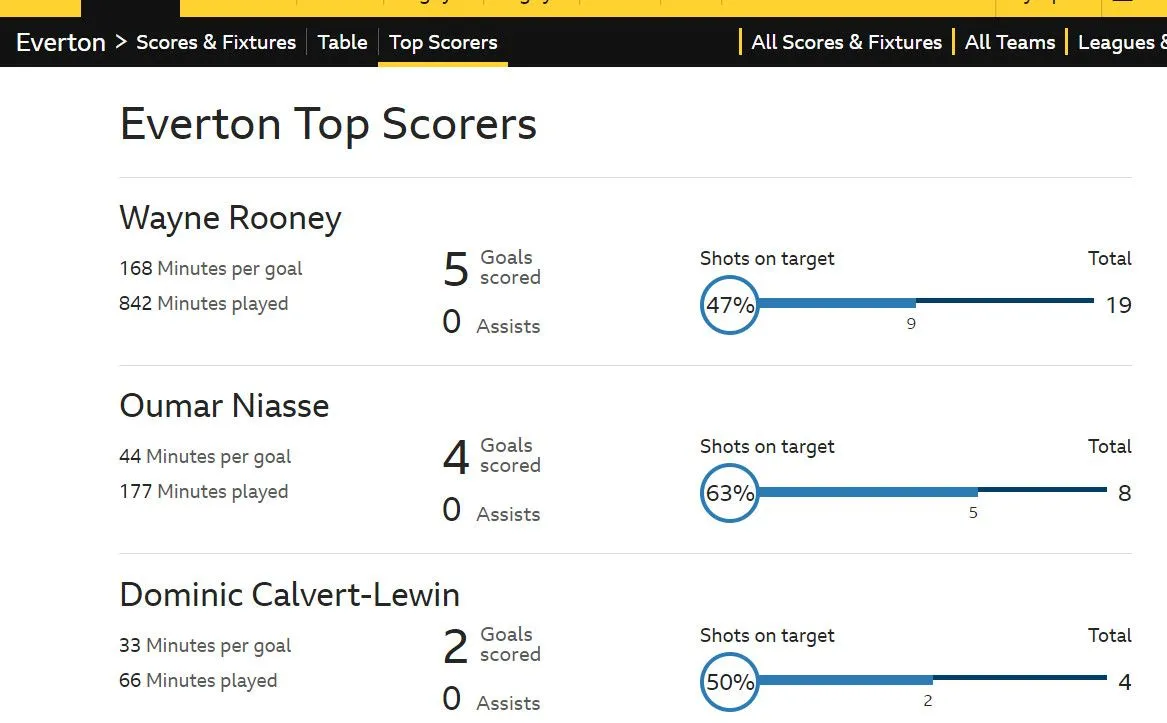The width and height of the screenshot is (1167, 723).
Task: Click Wayne Rooney's 47% circle indicator
Action: coord(730,305)
